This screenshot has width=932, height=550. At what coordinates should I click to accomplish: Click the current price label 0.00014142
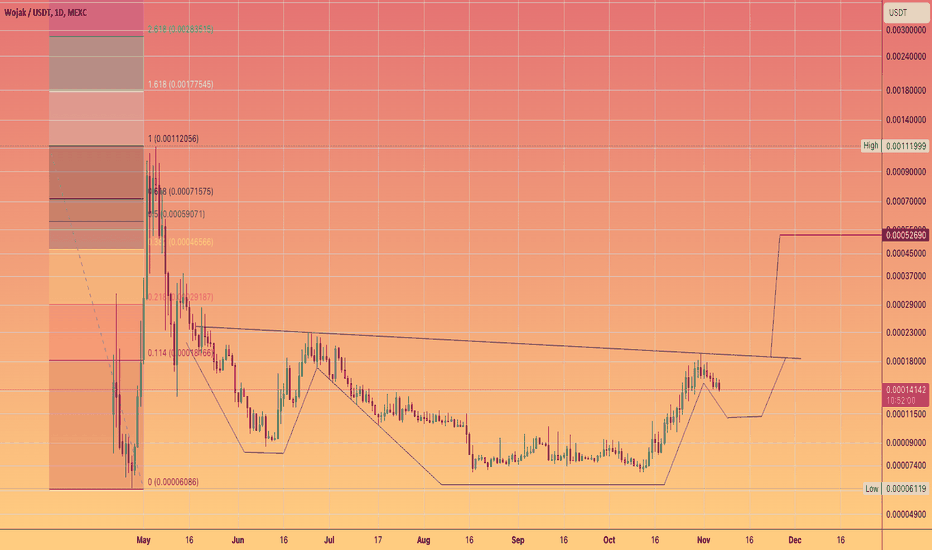click(x=906, y=390)
